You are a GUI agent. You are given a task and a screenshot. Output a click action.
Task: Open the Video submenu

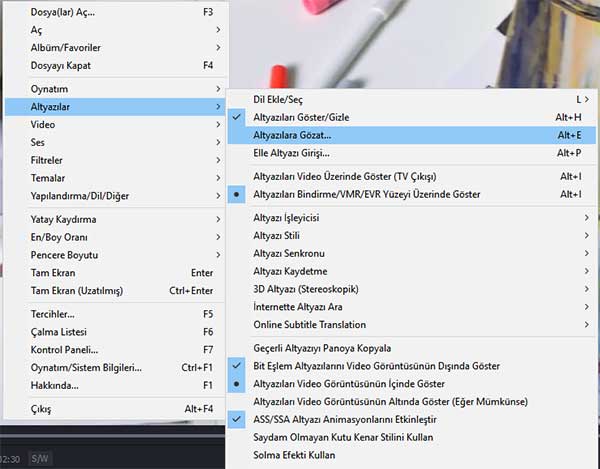pyautogui.click(x=115, y=124)
